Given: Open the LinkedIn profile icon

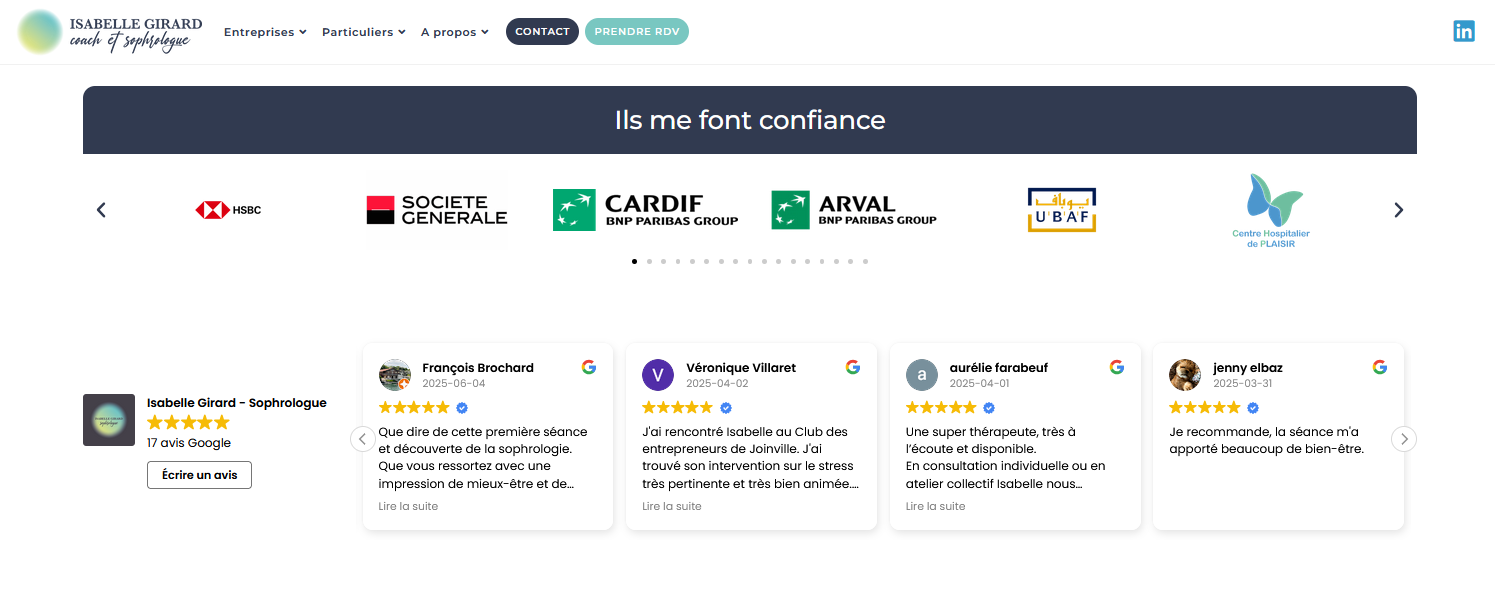Looking at the screenshot, I should (1463, 31).
